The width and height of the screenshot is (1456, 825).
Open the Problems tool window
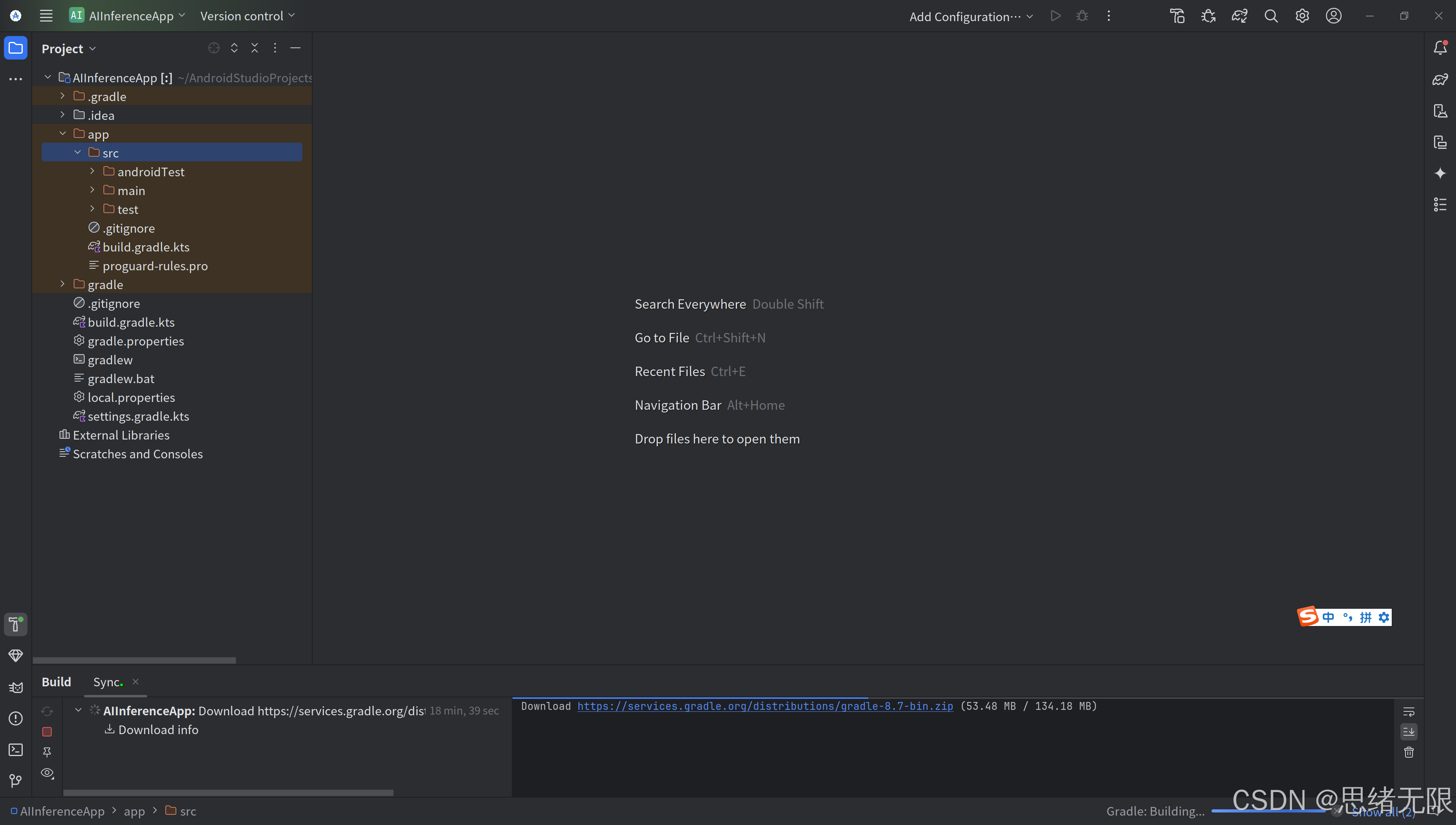point(15,718)
